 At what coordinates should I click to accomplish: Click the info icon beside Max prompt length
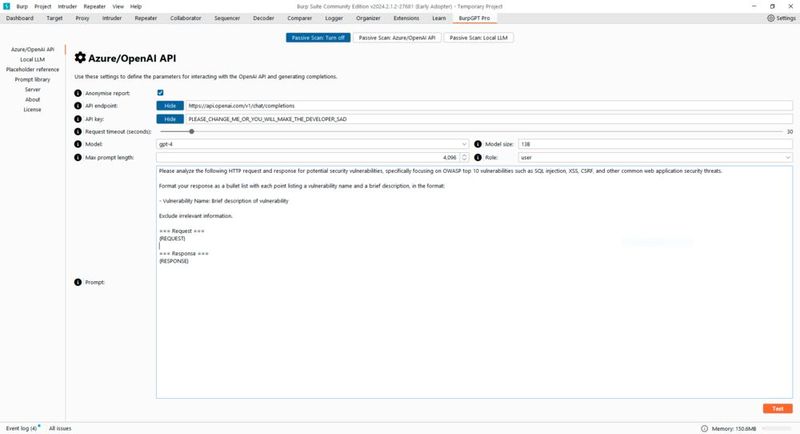click(x=78, y=158)
